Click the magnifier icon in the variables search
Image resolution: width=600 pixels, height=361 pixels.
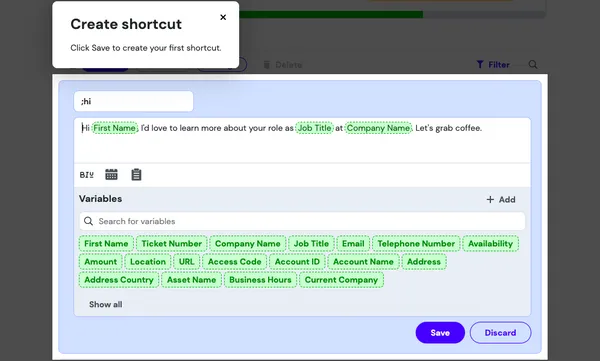(88, 221)
